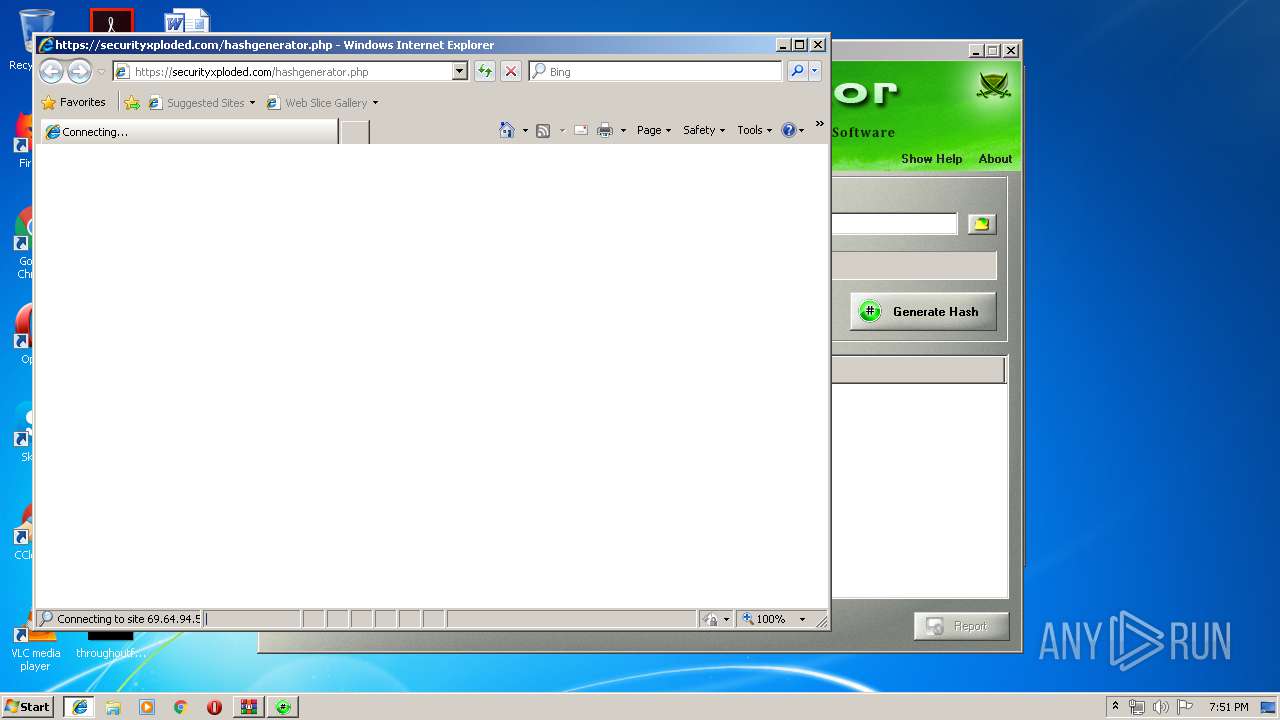Viewport: 1280px width, 720px height.
Task: Open the Adobe Reader desktop shortcut
Action: (x=112, y=21)
